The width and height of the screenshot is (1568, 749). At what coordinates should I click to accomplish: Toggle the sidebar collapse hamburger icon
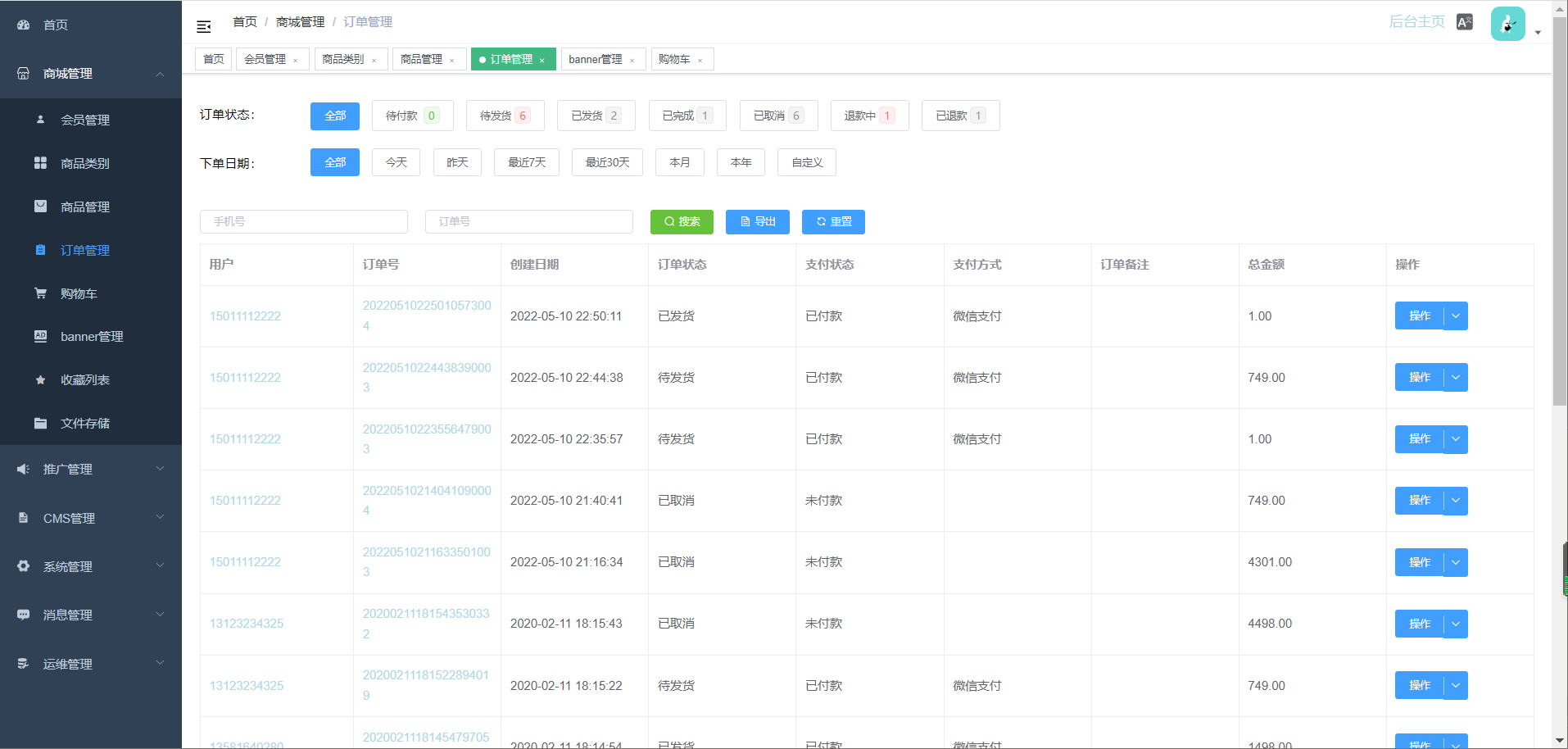coord(204,27)
